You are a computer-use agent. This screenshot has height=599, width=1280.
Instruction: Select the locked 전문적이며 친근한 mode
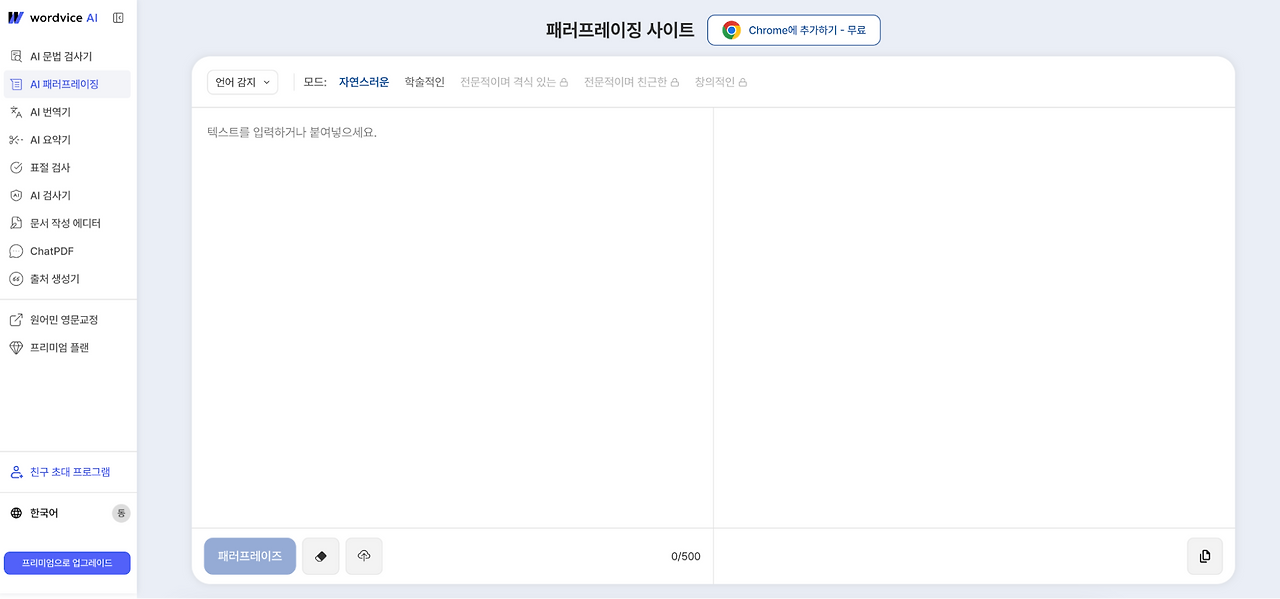point(632,82)
